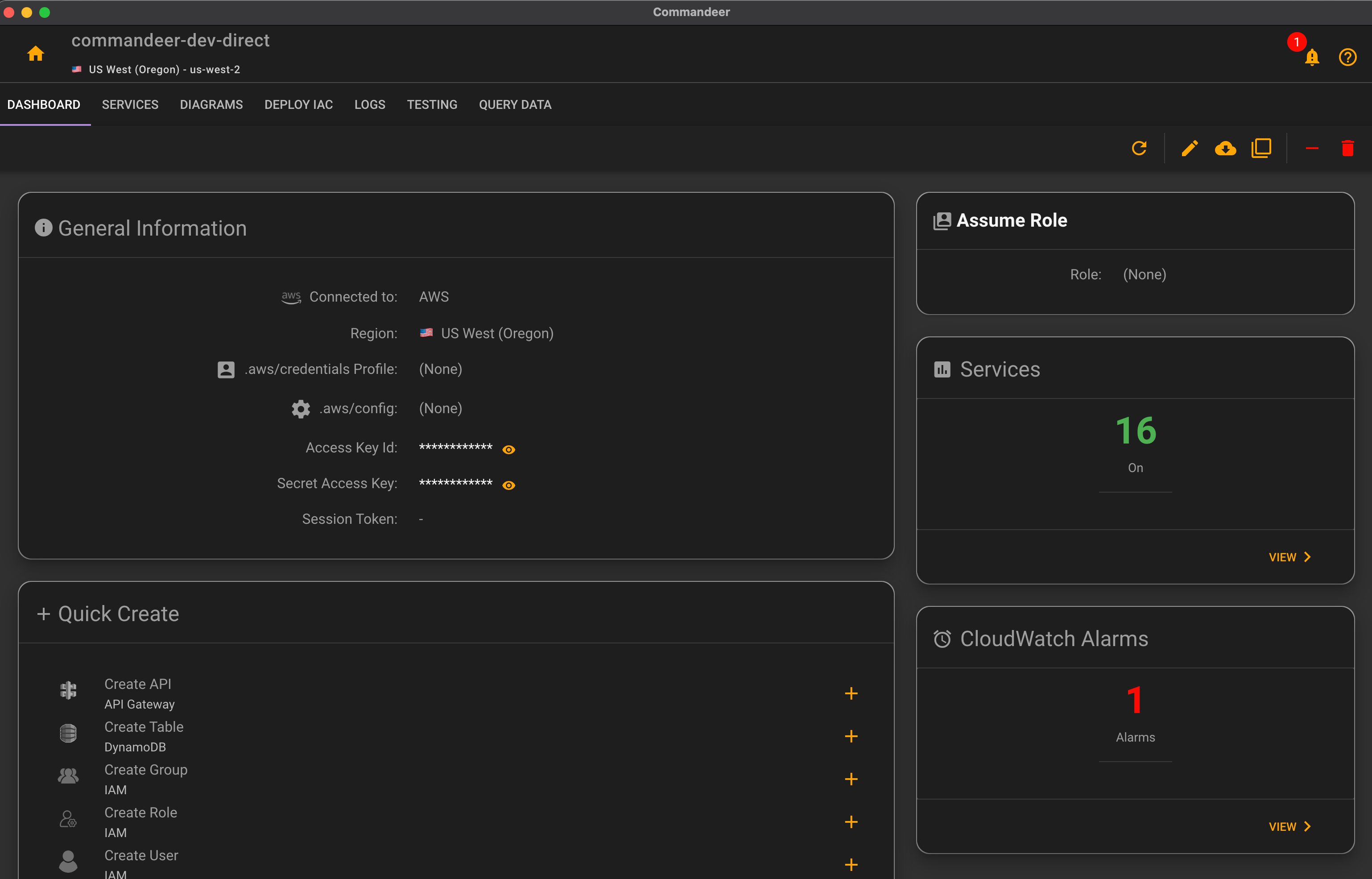Screen dimensions: 1372x879
Task: Click the Create Group label
Action: point(146,769)
